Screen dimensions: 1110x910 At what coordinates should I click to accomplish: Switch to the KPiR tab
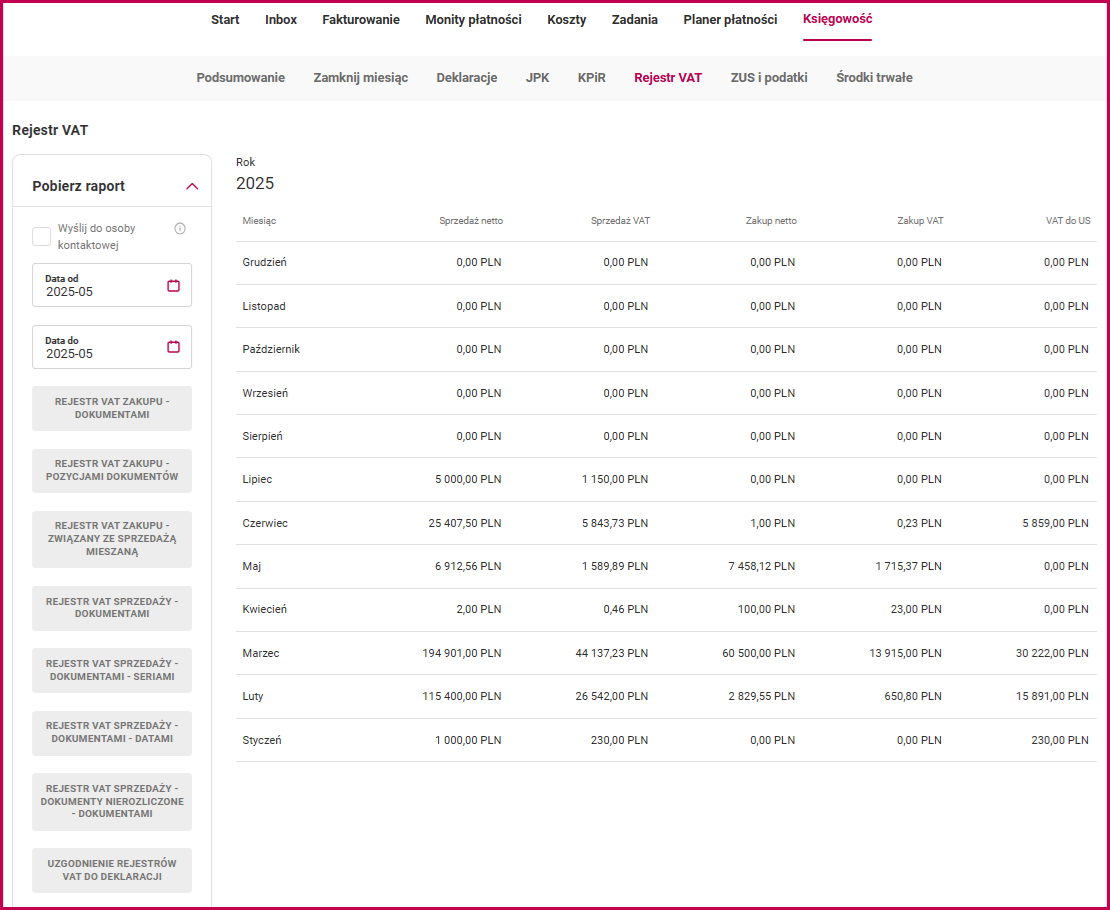tap(592, 78)
